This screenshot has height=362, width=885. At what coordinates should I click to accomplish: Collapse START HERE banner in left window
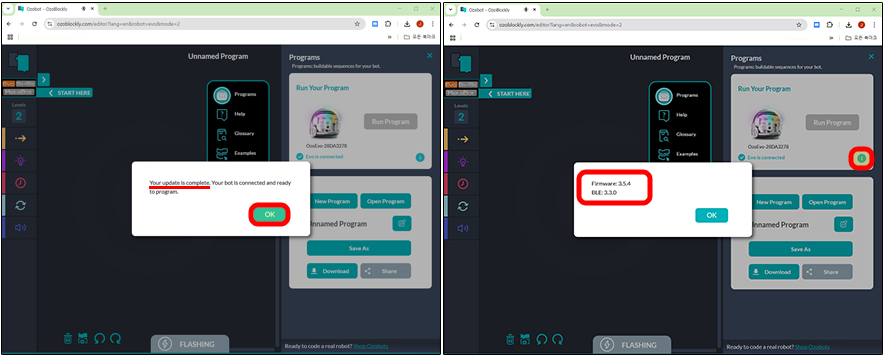[x=64, y=93]
